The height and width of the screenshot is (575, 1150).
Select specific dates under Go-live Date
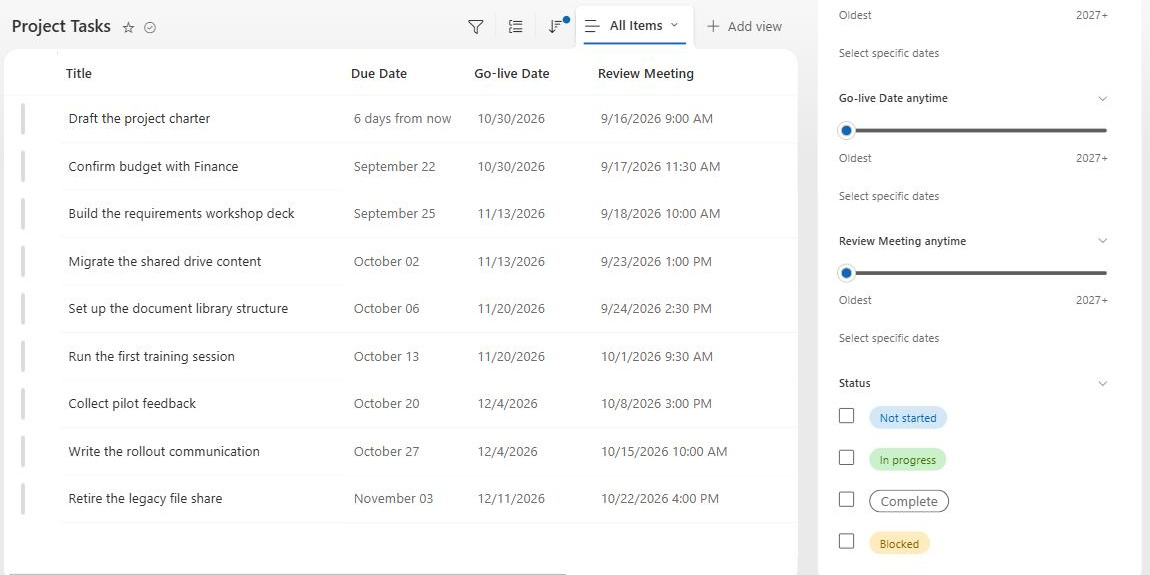coord(889,196)
